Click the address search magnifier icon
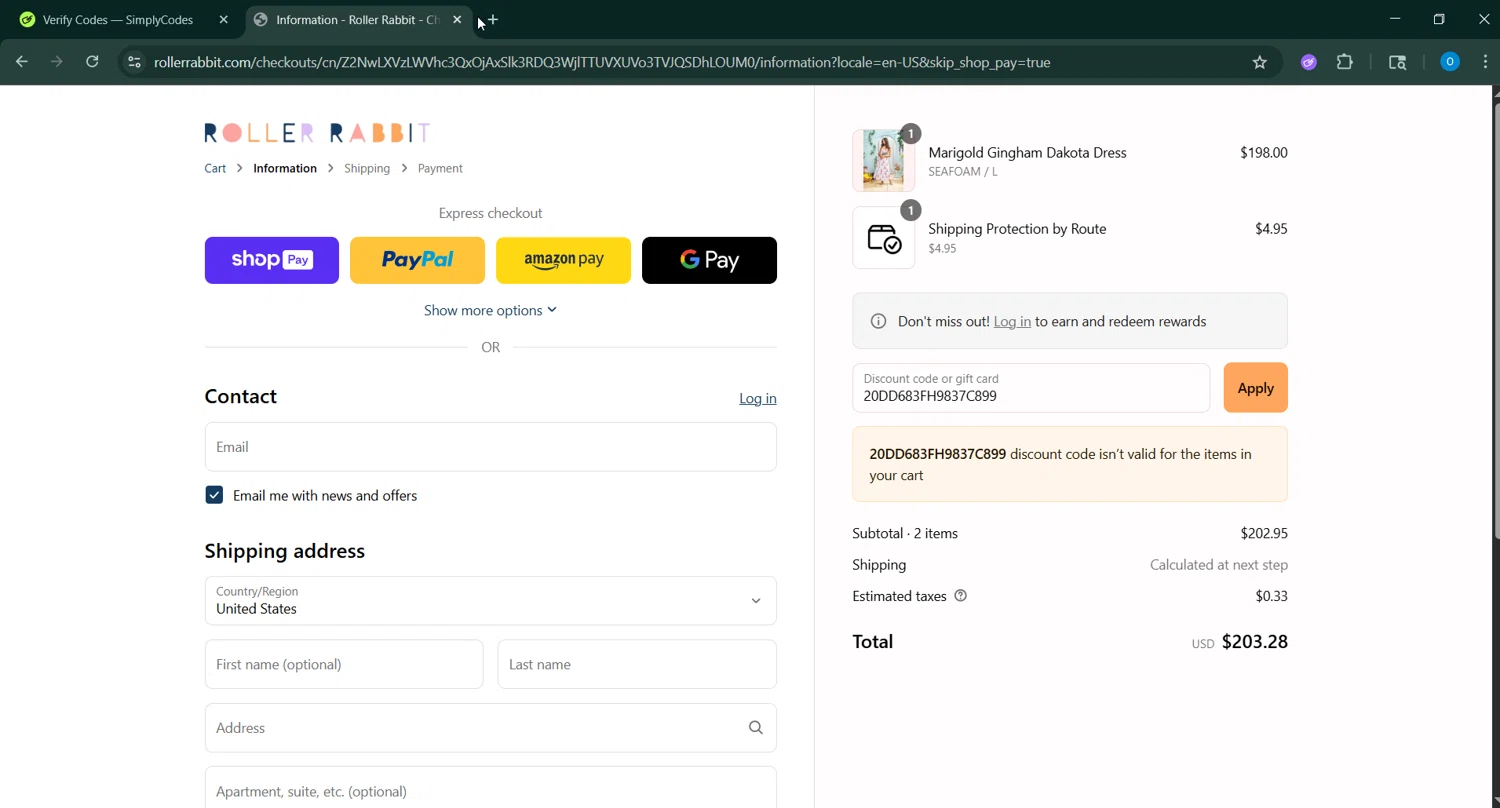1500x808 pixels. 756,728
